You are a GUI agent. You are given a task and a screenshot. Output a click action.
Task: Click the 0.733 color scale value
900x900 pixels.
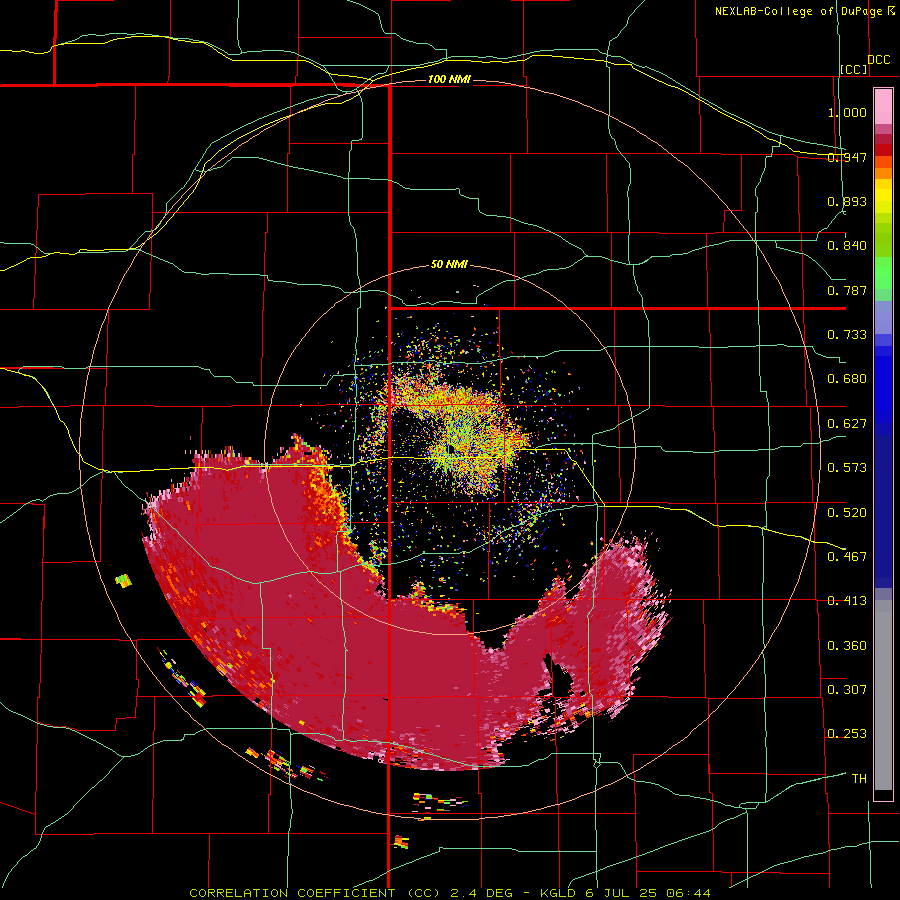847,335
